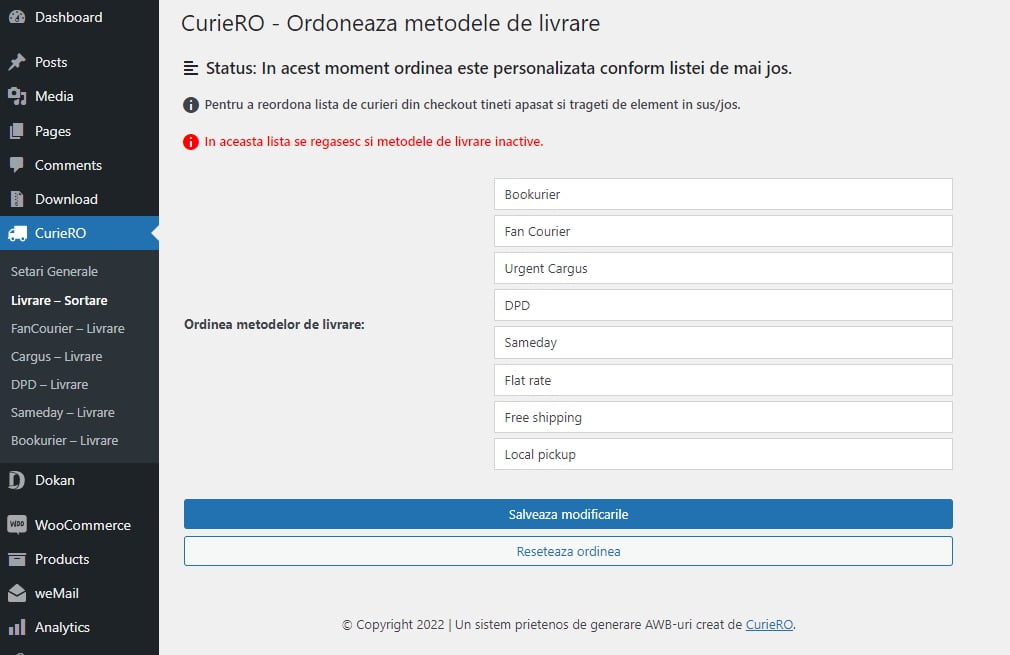Open the CurieRO footer link

pyautogui.click(x=769, y=624)
